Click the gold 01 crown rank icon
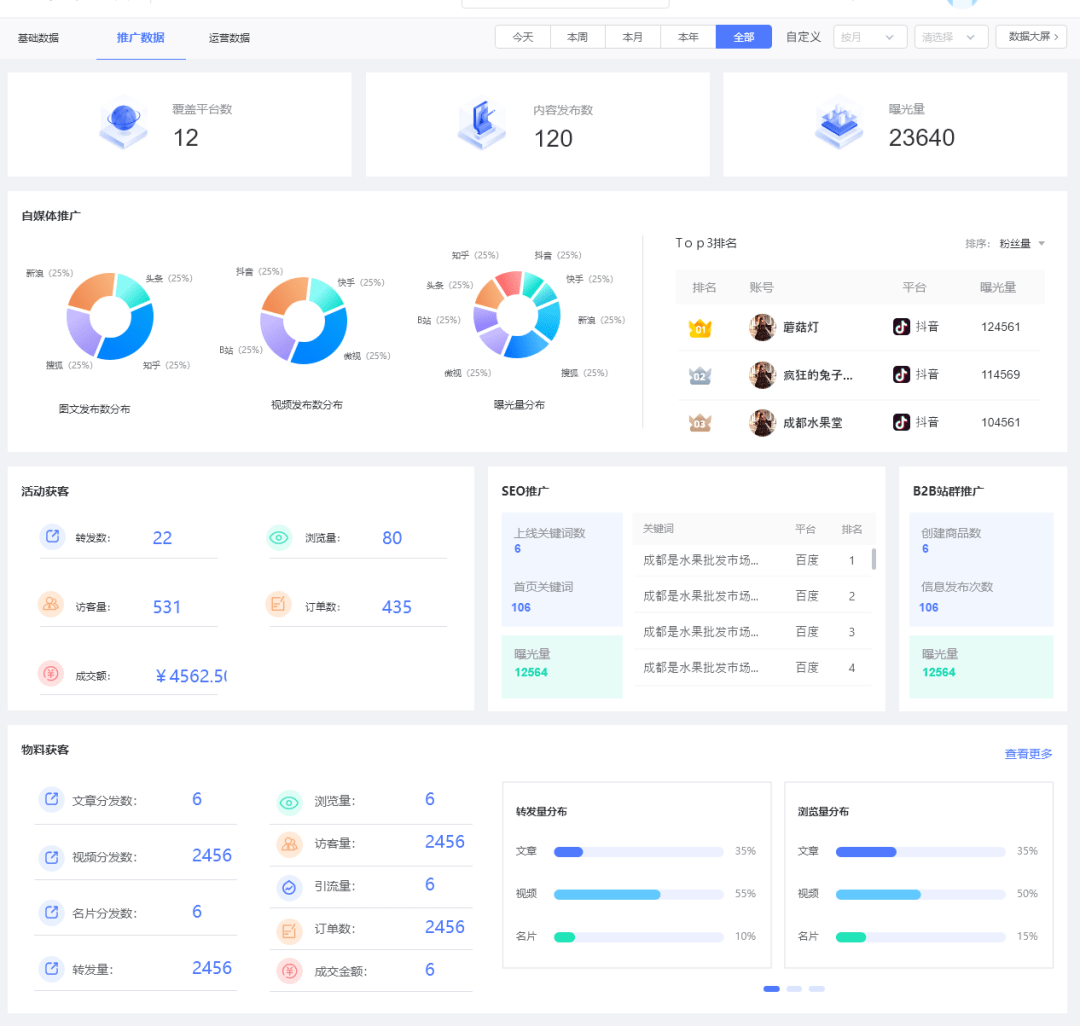1080x1026 pixels. (700, 328)
